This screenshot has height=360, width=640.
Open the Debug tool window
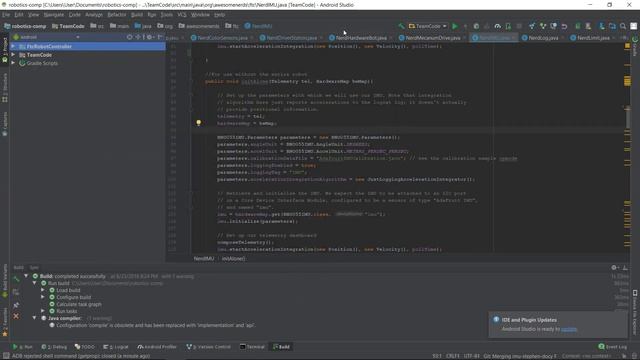click(x=54, y=347)
